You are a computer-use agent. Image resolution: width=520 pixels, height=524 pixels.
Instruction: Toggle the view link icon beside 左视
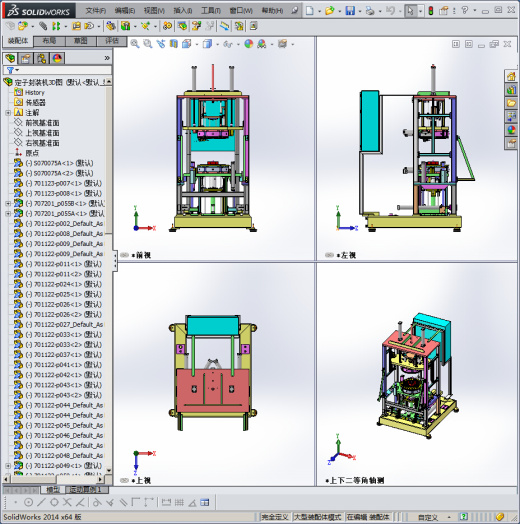click(329, 255)
